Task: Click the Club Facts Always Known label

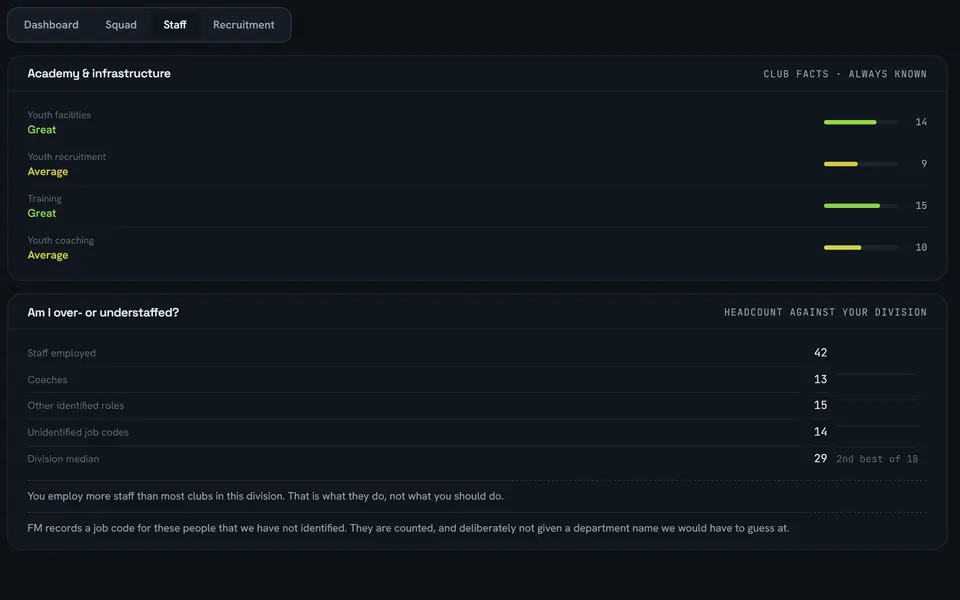Action: pos(845,74)
